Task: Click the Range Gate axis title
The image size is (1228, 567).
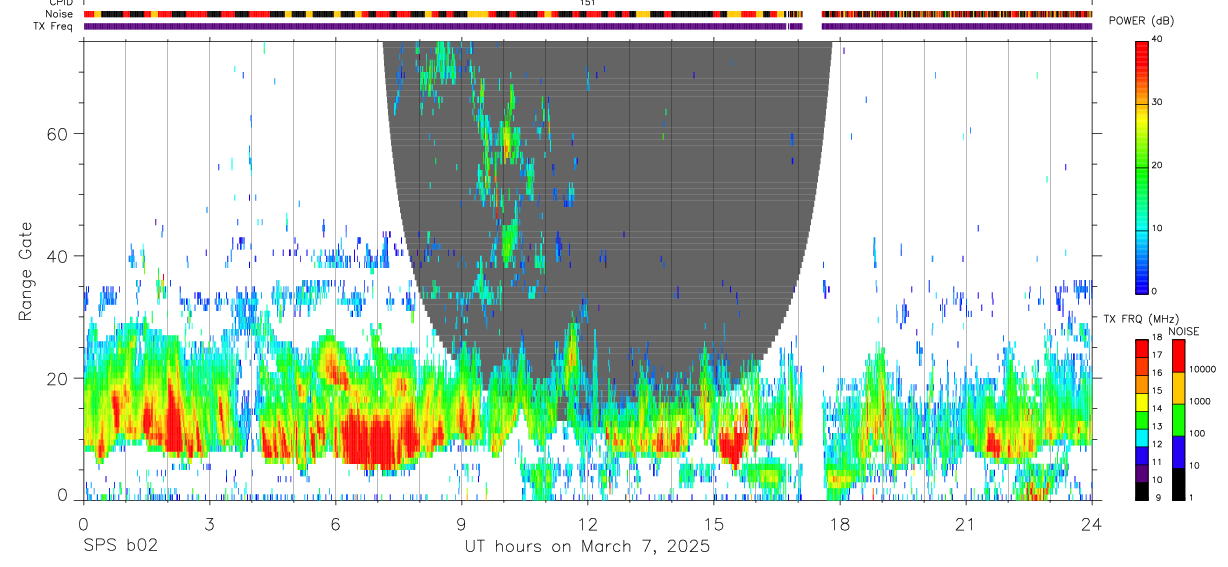Action: pos(25,272)
